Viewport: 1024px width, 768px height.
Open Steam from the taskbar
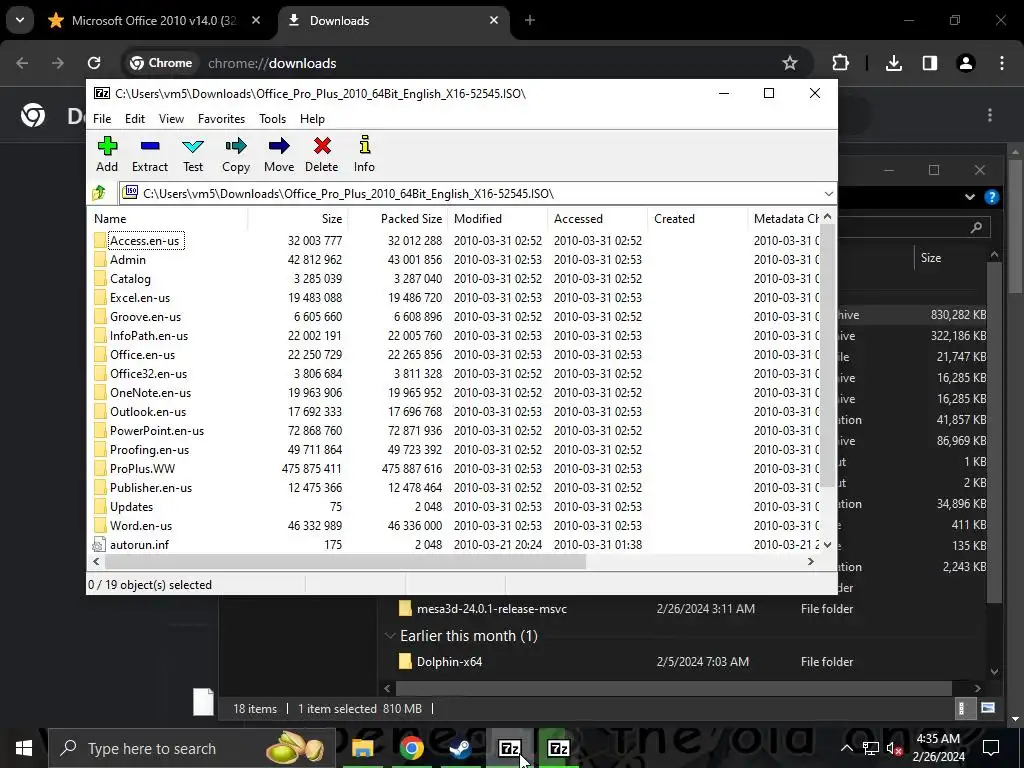pos(460,748)
